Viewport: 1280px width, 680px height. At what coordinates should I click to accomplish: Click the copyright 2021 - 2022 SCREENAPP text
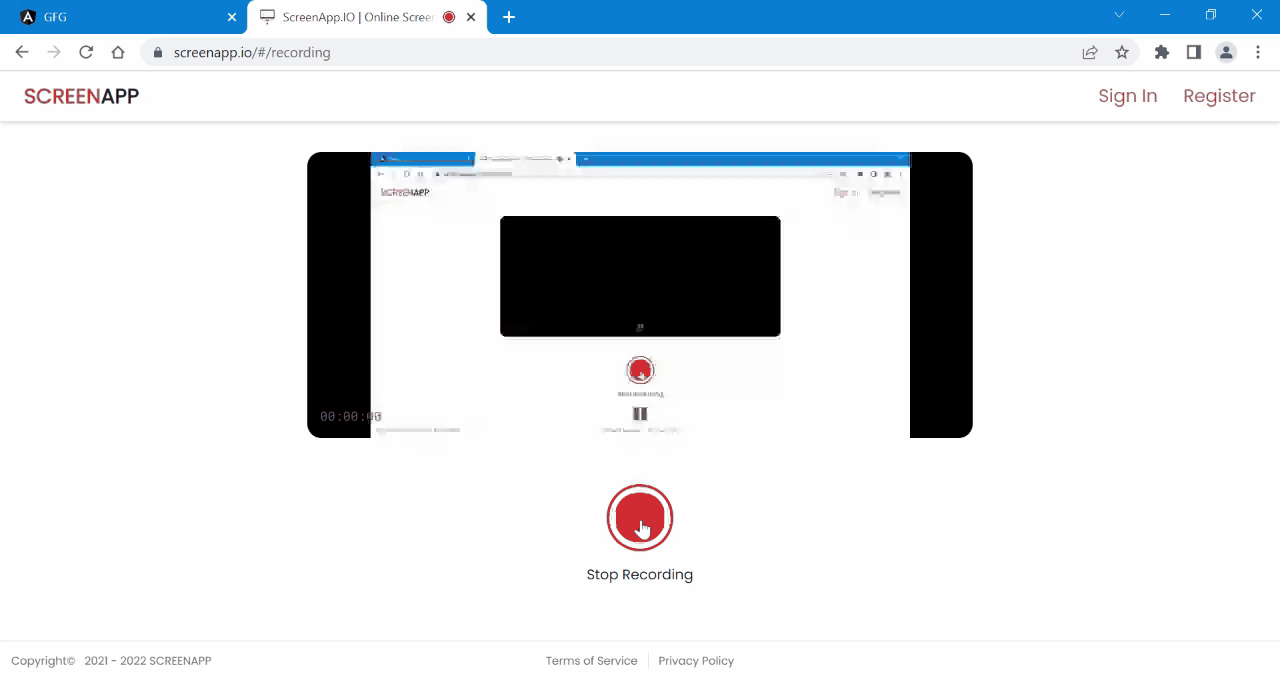[111, 661]
